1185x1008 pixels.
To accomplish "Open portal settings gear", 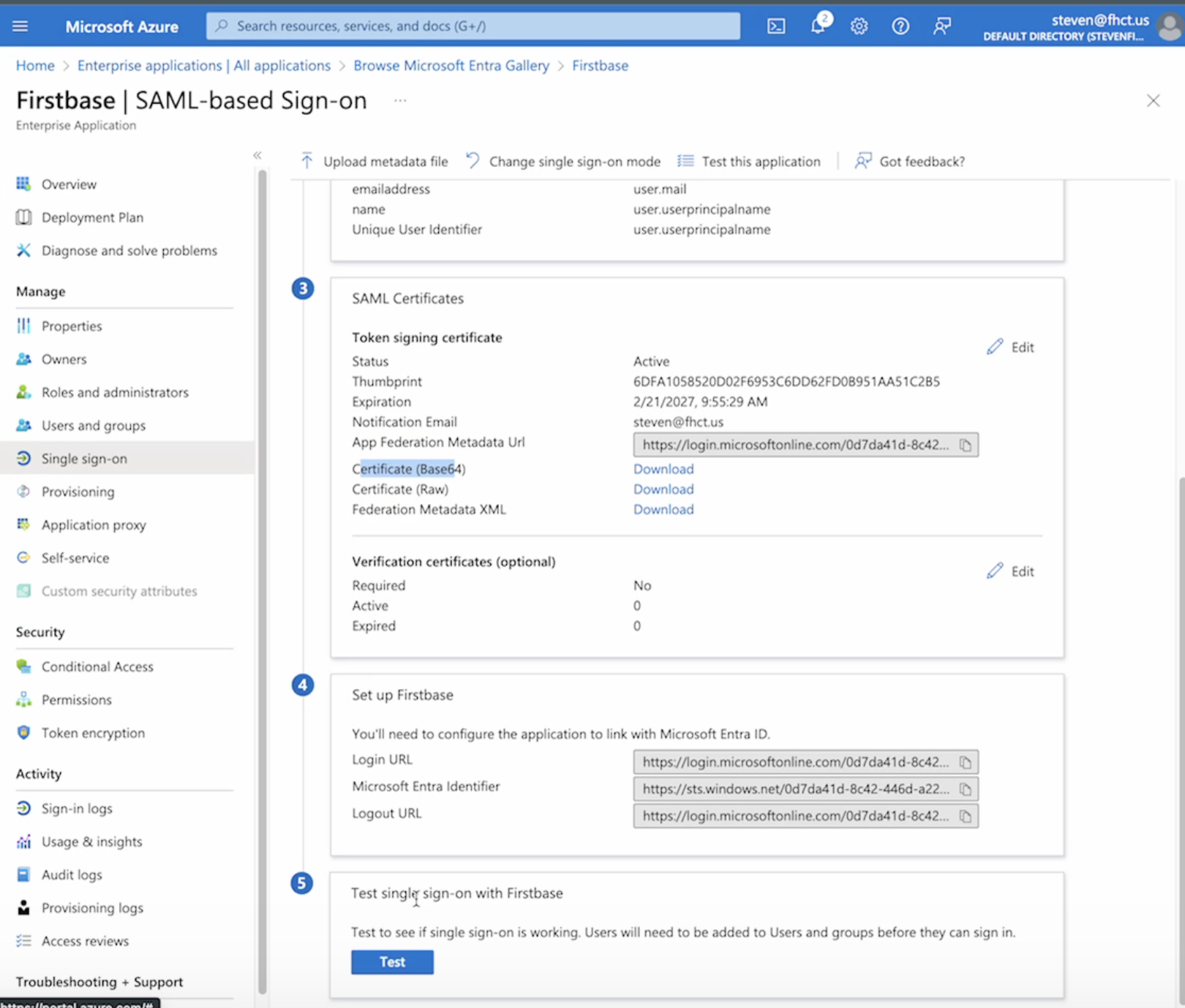I will click(859, 26).
